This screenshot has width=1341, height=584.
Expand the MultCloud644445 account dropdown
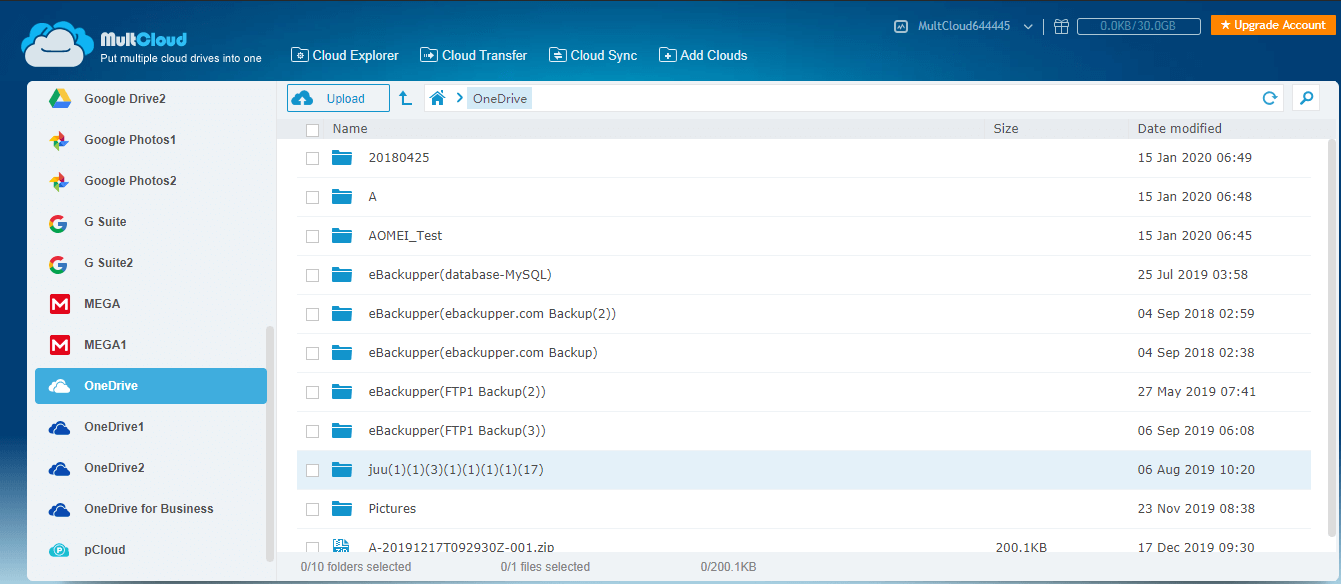1028,27
